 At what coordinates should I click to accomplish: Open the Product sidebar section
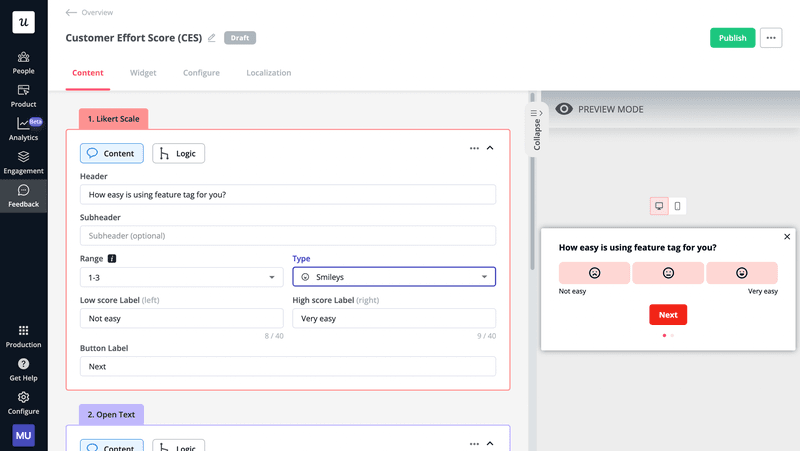tap(23, 96)
